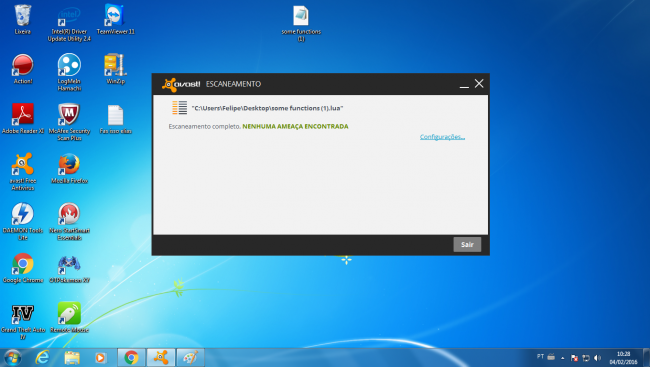Viewport: 650px width, 367px height.
Task: Launch Mozilla Firefox desktop shortcut
Action: point(69,168)
